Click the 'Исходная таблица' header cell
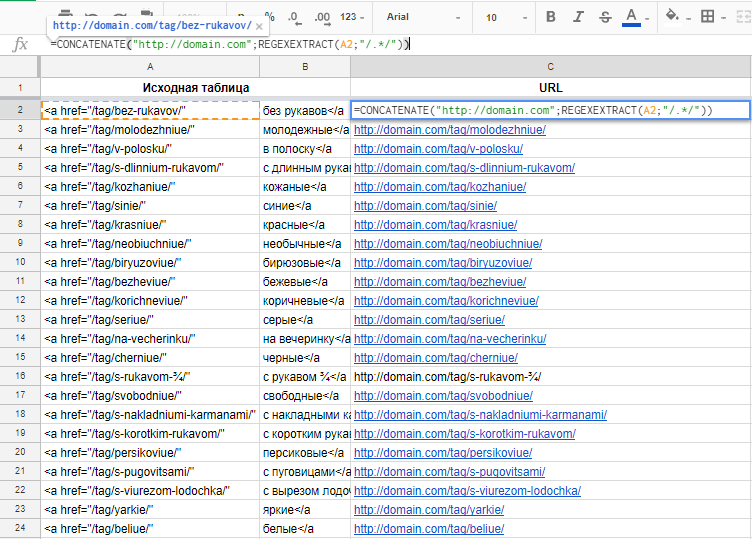This screenshot has width=752, height=539. pos(196,88)
